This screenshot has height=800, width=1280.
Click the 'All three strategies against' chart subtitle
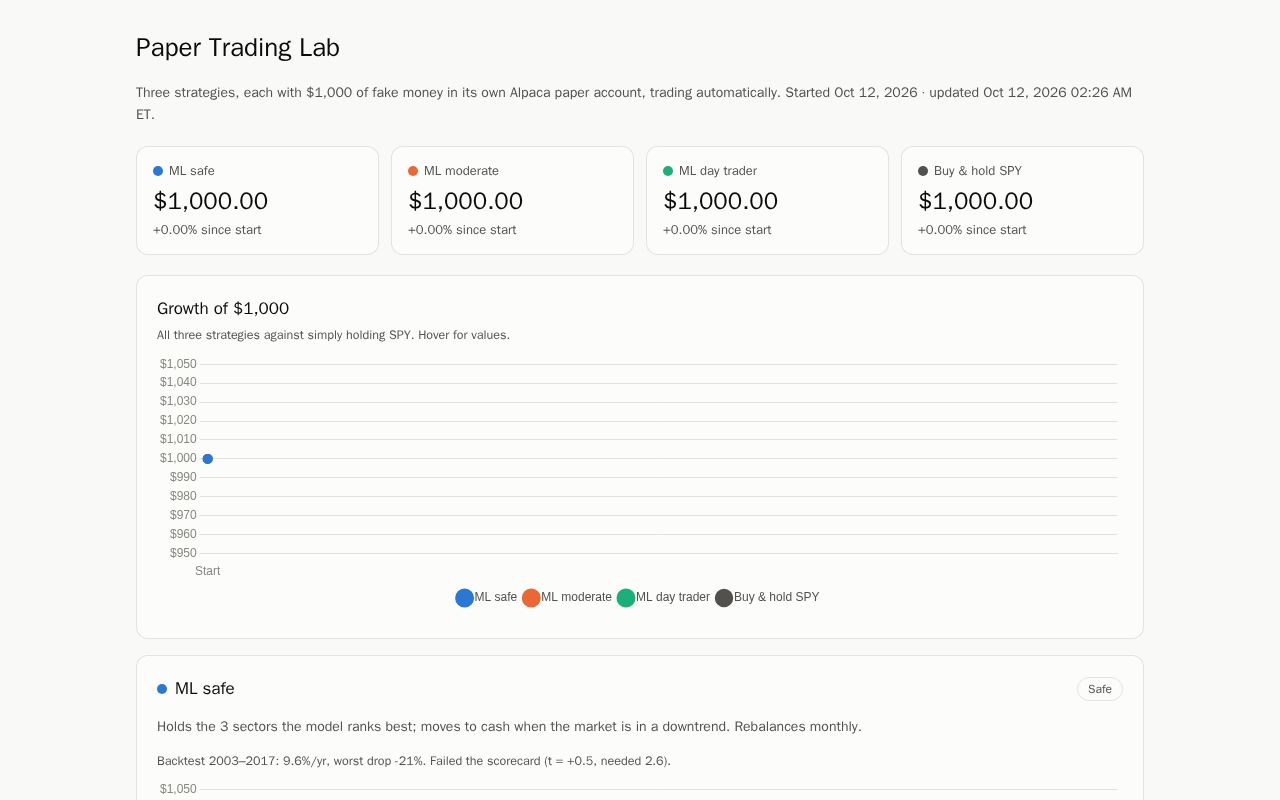click(x=333, y=335)
